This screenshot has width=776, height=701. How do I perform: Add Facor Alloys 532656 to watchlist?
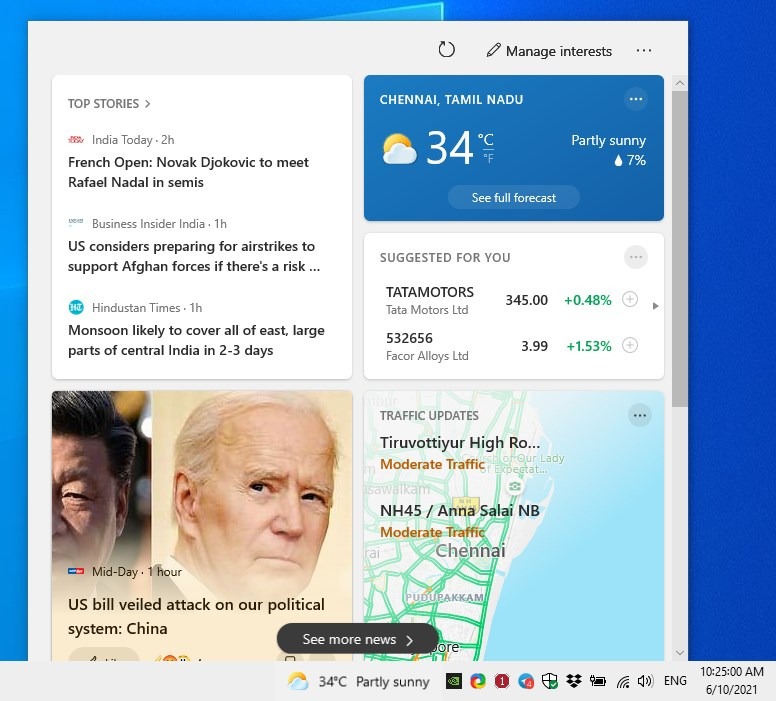630,345
